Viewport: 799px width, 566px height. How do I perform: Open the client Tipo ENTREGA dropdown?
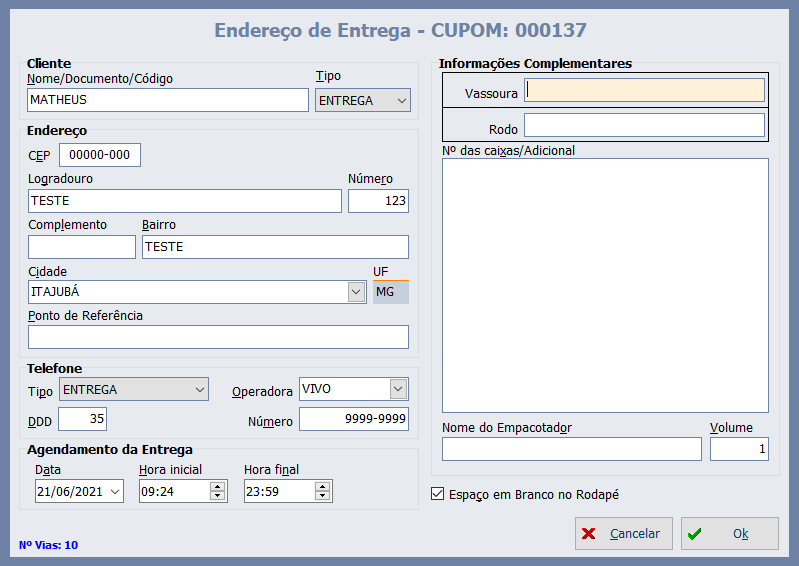401,100
